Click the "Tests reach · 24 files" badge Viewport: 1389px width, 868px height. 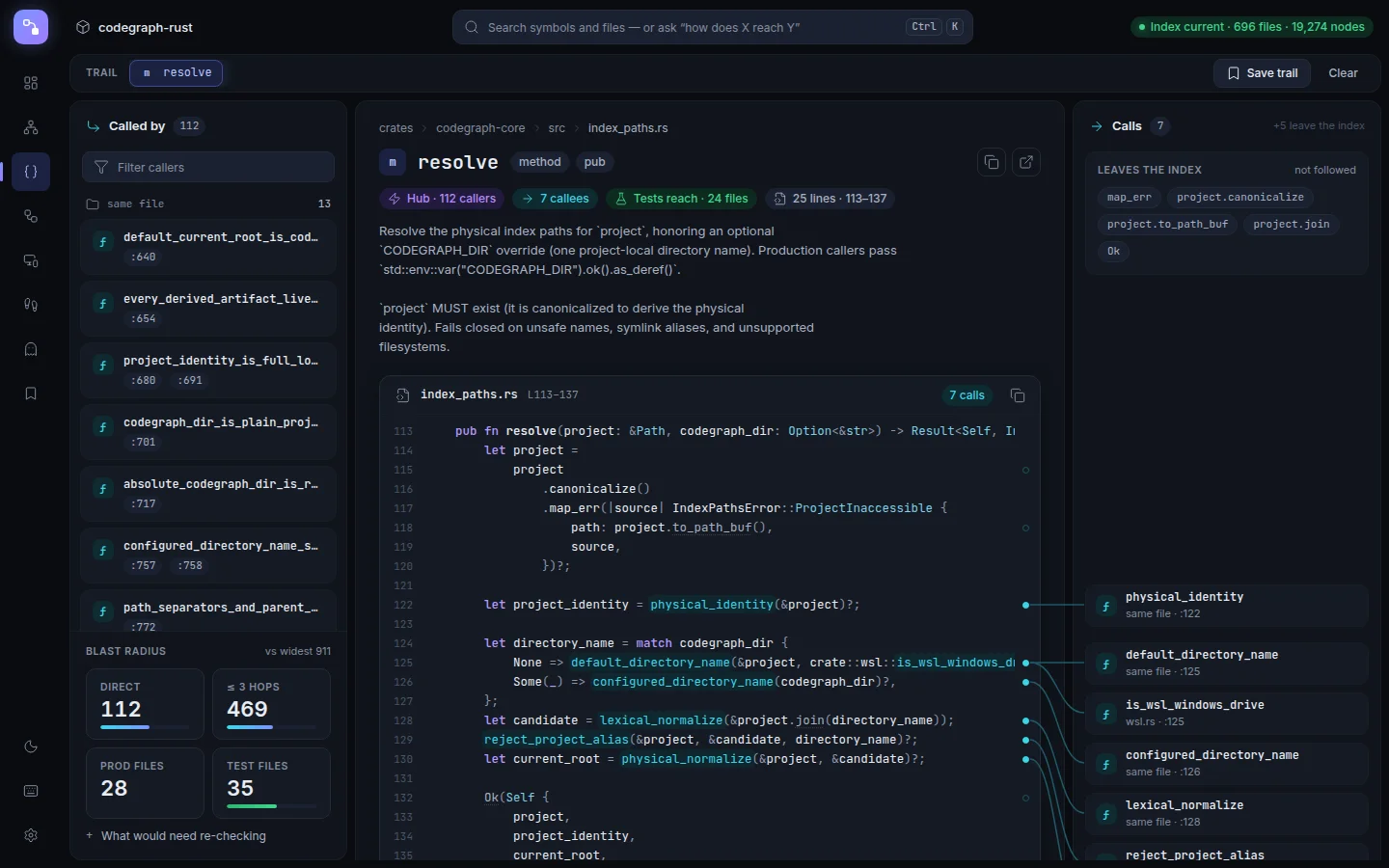[682, 199]
